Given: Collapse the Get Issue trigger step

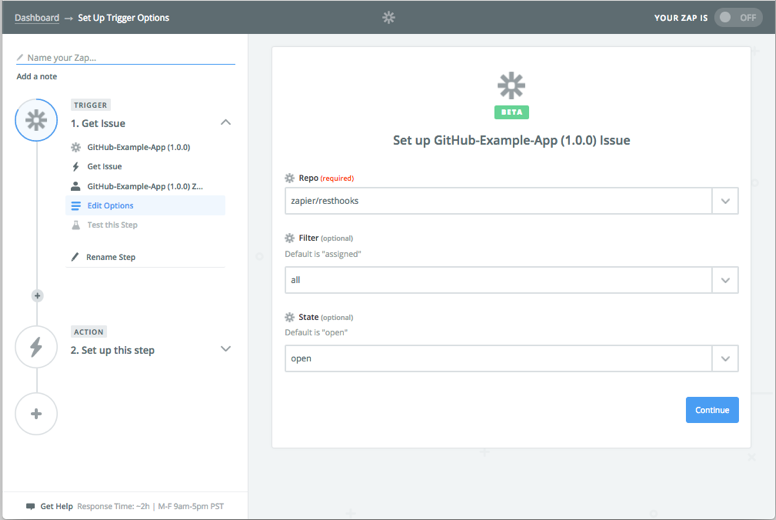Looking at the screenshot, I should (x=226, y=122).
